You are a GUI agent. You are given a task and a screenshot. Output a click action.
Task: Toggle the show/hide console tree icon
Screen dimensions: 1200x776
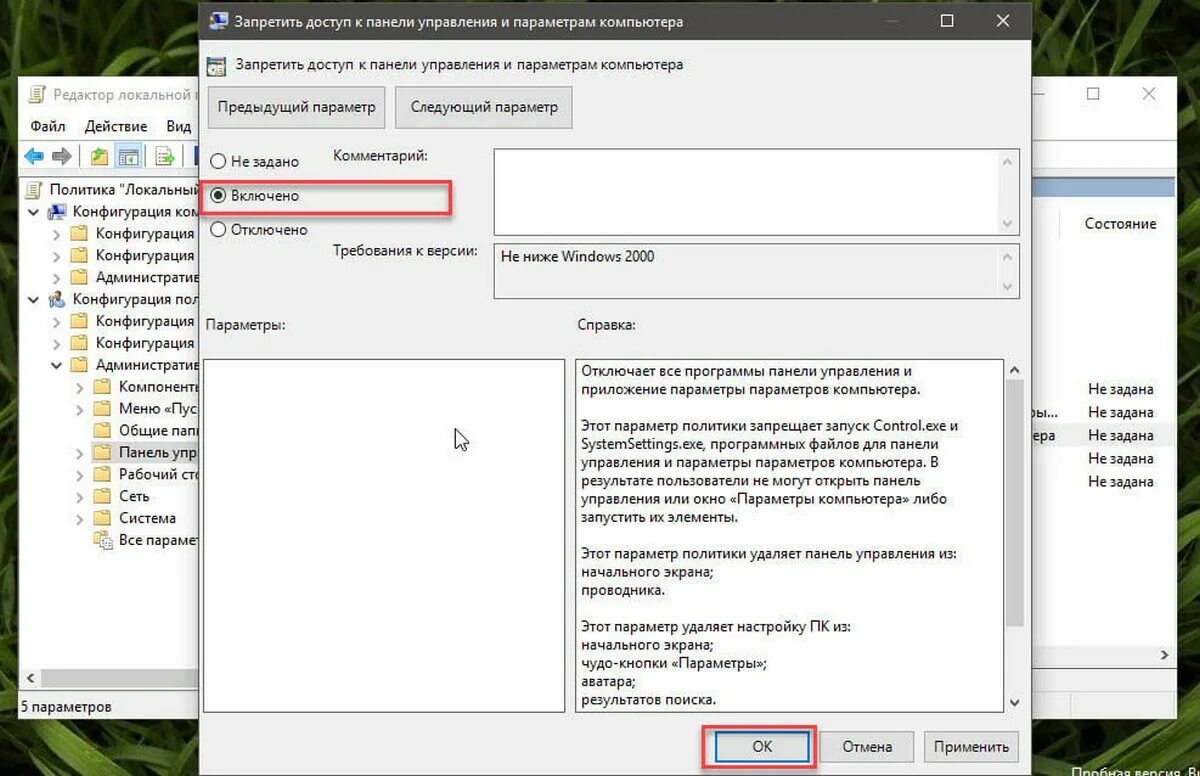128,156
